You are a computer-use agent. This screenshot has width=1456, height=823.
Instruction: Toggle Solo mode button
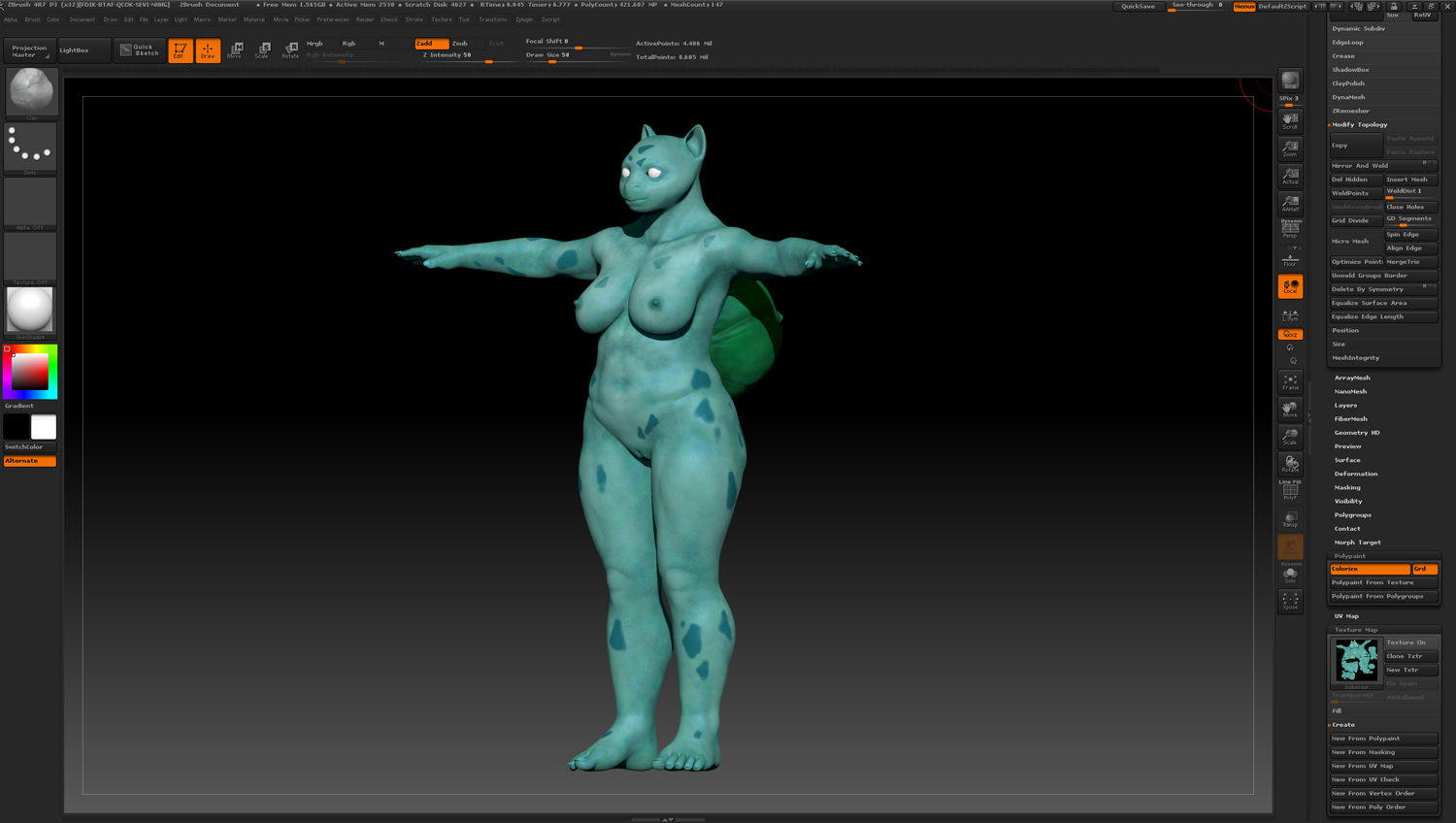(1290, 576)
